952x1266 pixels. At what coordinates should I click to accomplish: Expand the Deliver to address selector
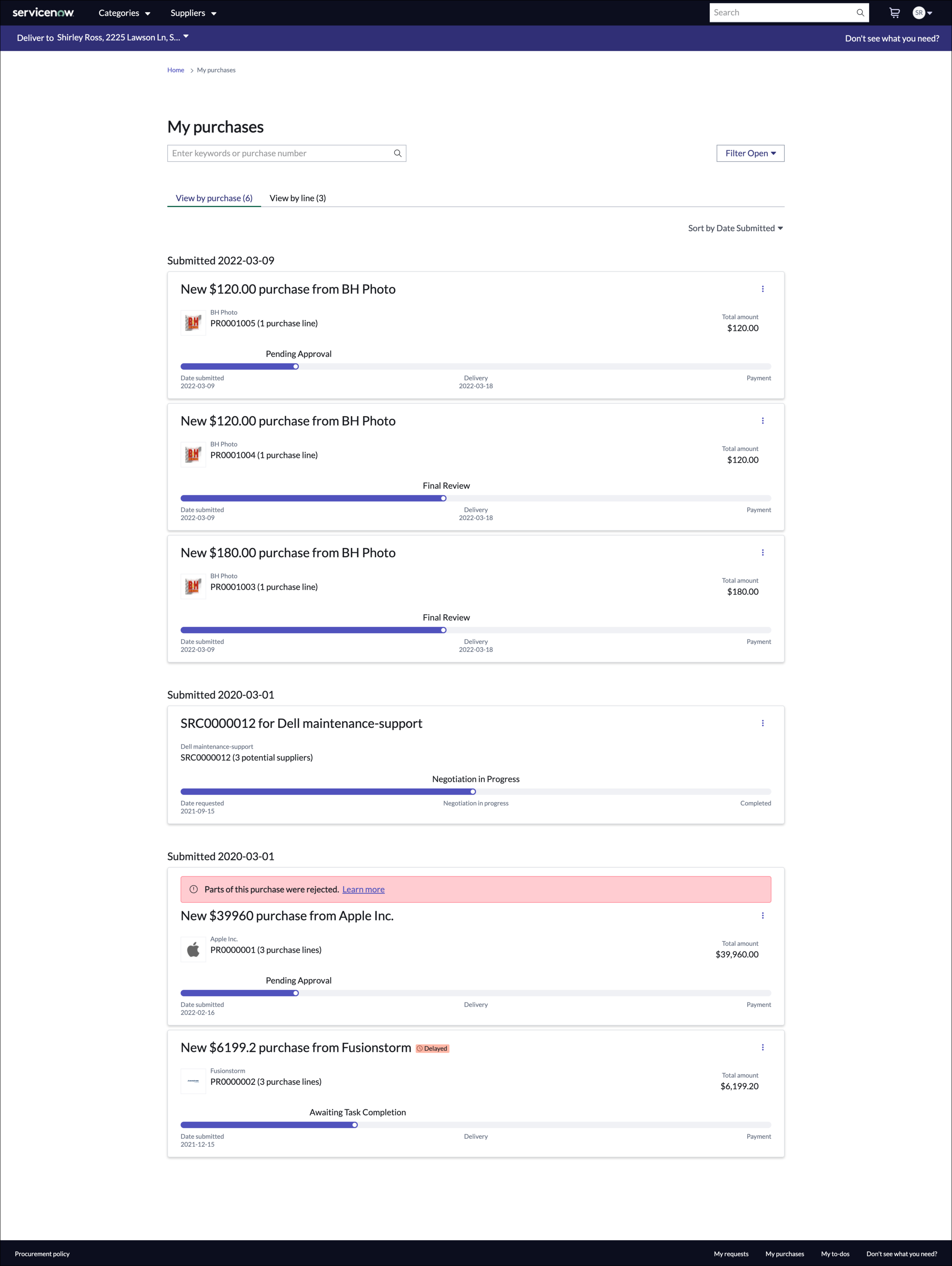pyautogui.click(x=123, y=38)
